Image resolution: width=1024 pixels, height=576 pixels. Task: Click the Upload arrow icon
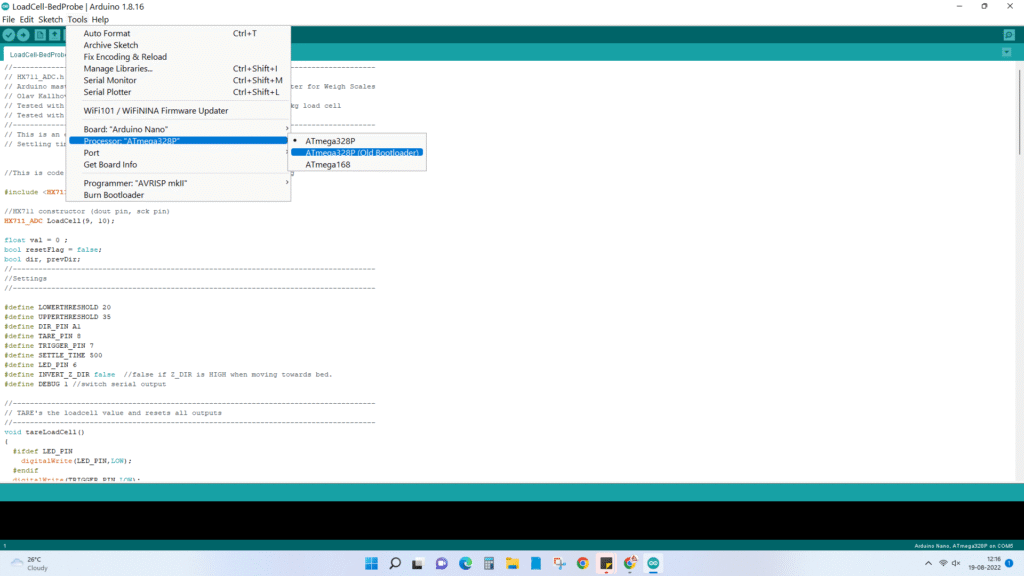pos(23,35)
